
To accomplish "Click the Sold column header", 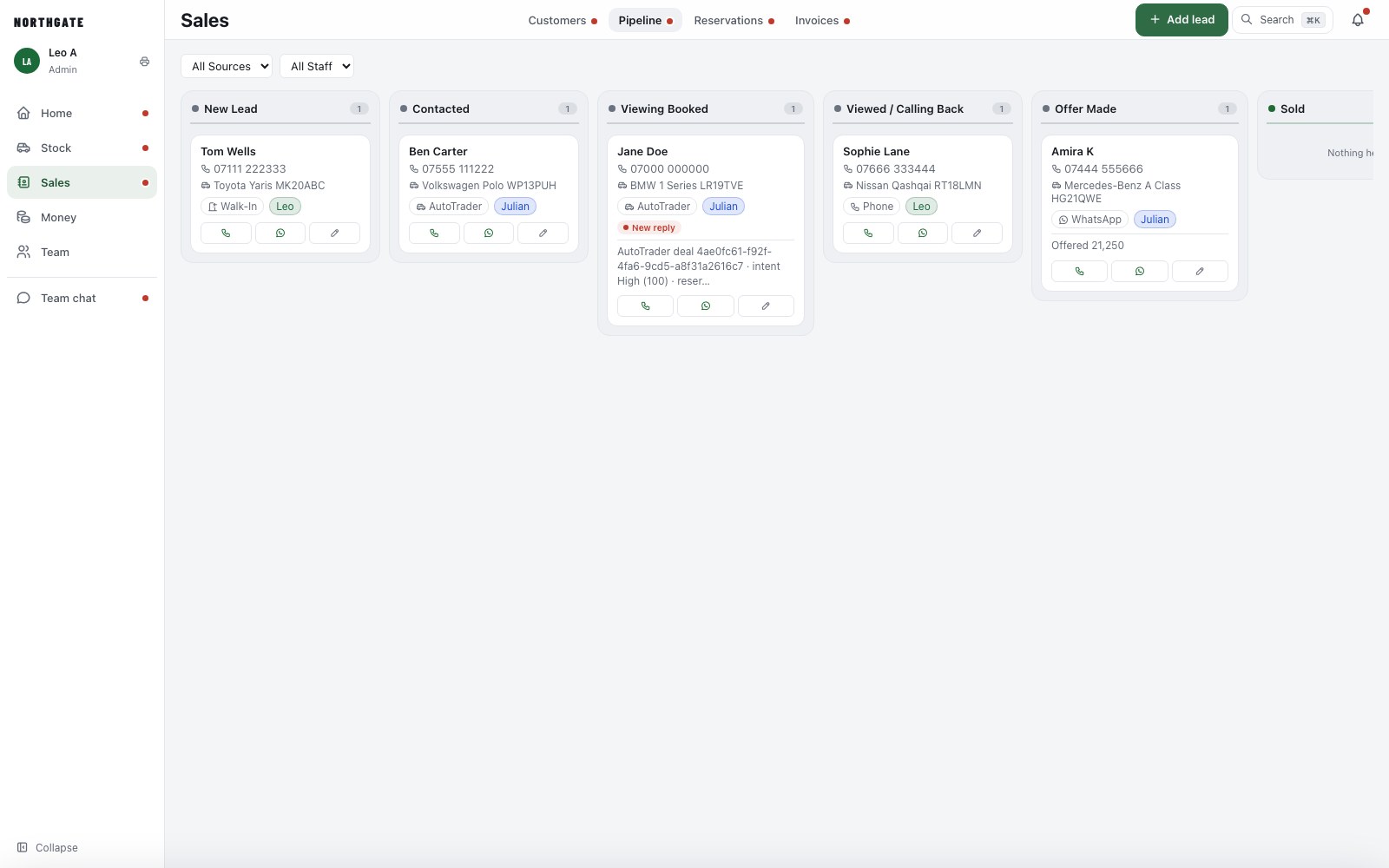I will coord(1320,108).
